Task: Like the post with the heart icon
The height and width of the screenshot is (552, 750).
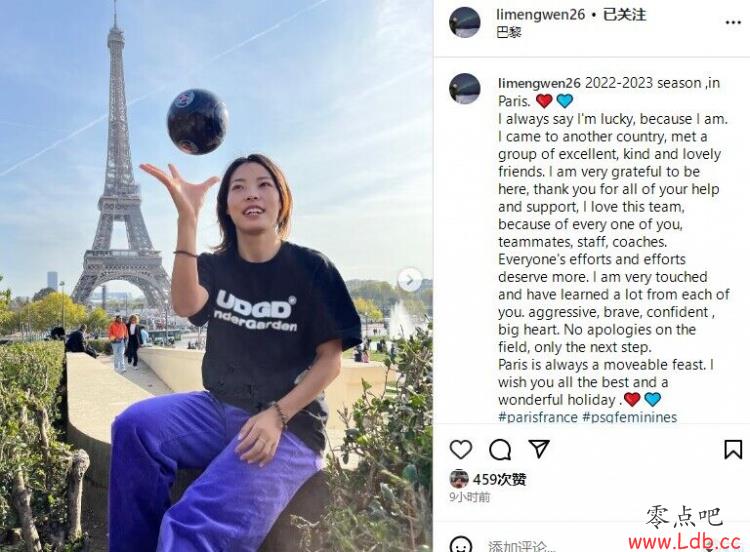Action: tap(461, 449)
